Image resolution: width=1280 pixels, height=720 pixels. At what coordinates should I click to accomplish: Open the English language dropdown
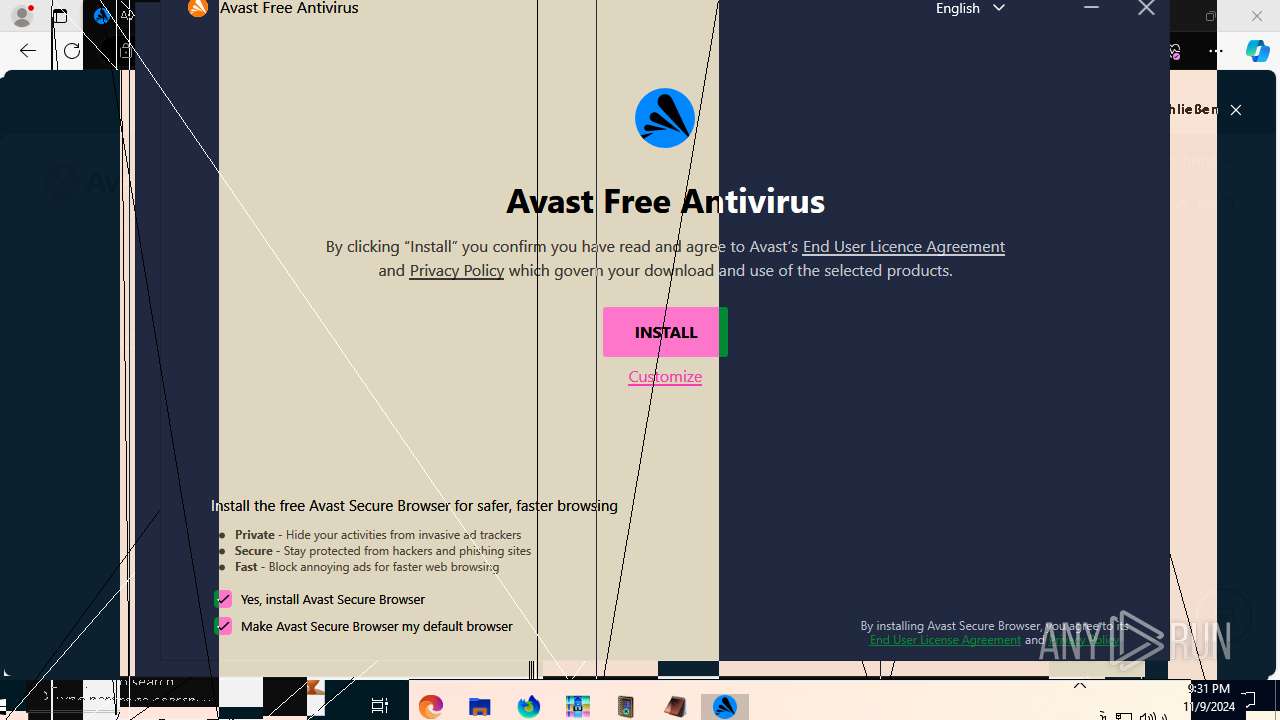click(x=970, y=8)
